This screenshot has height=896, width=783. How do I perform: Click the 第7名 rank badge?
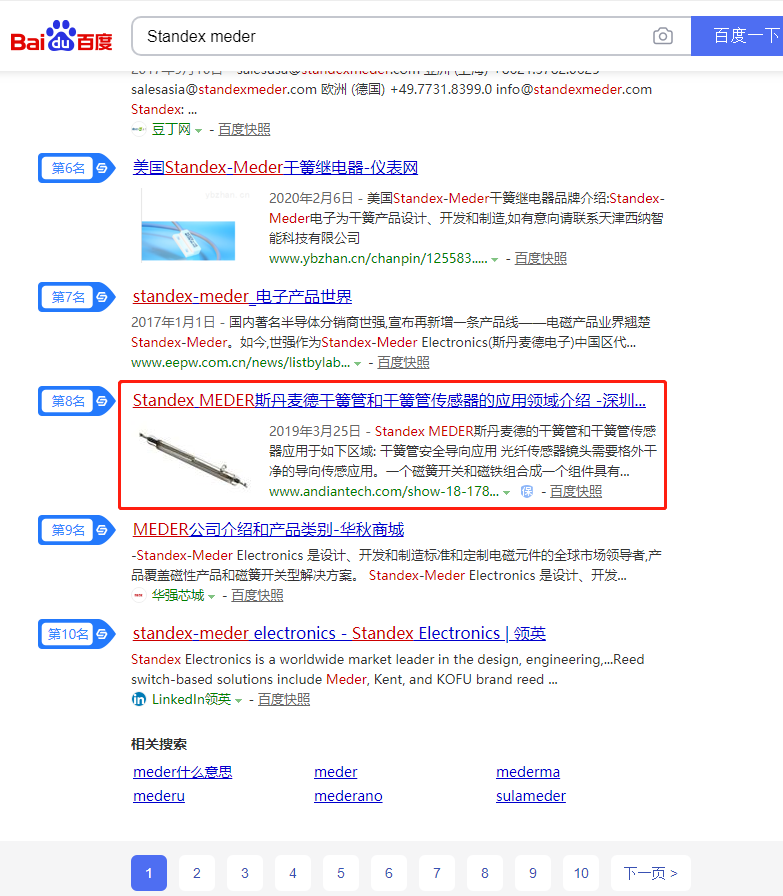(x=77, y=297)
